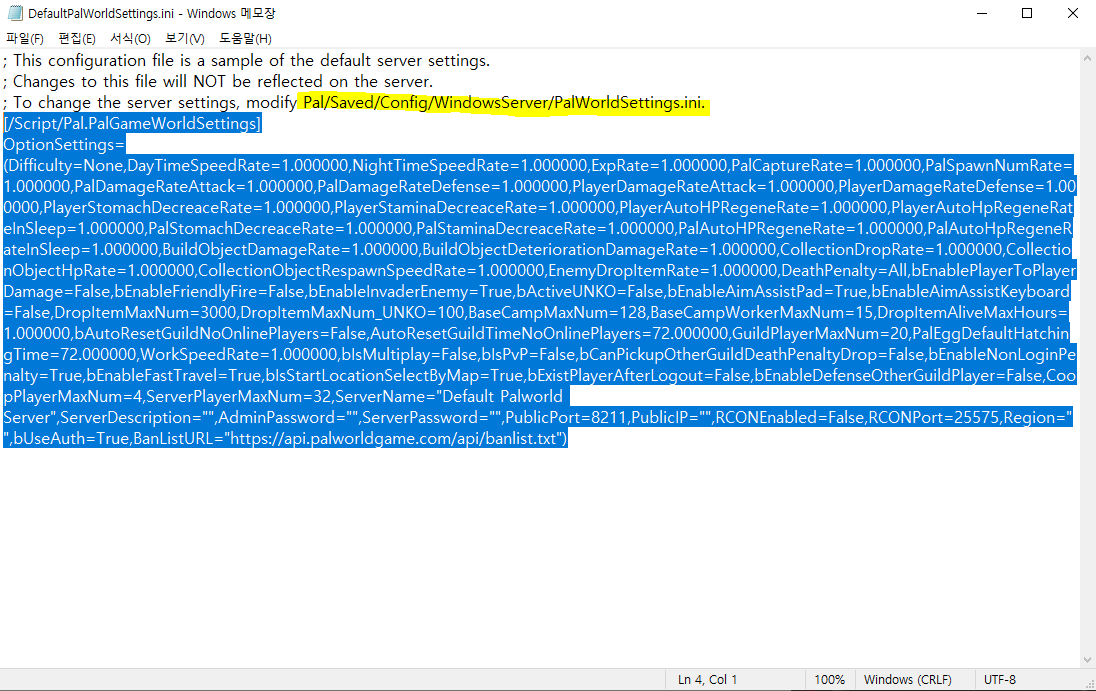1096x691 pixels.
Task: Open the 파일(F) menu
Action: 24,38
